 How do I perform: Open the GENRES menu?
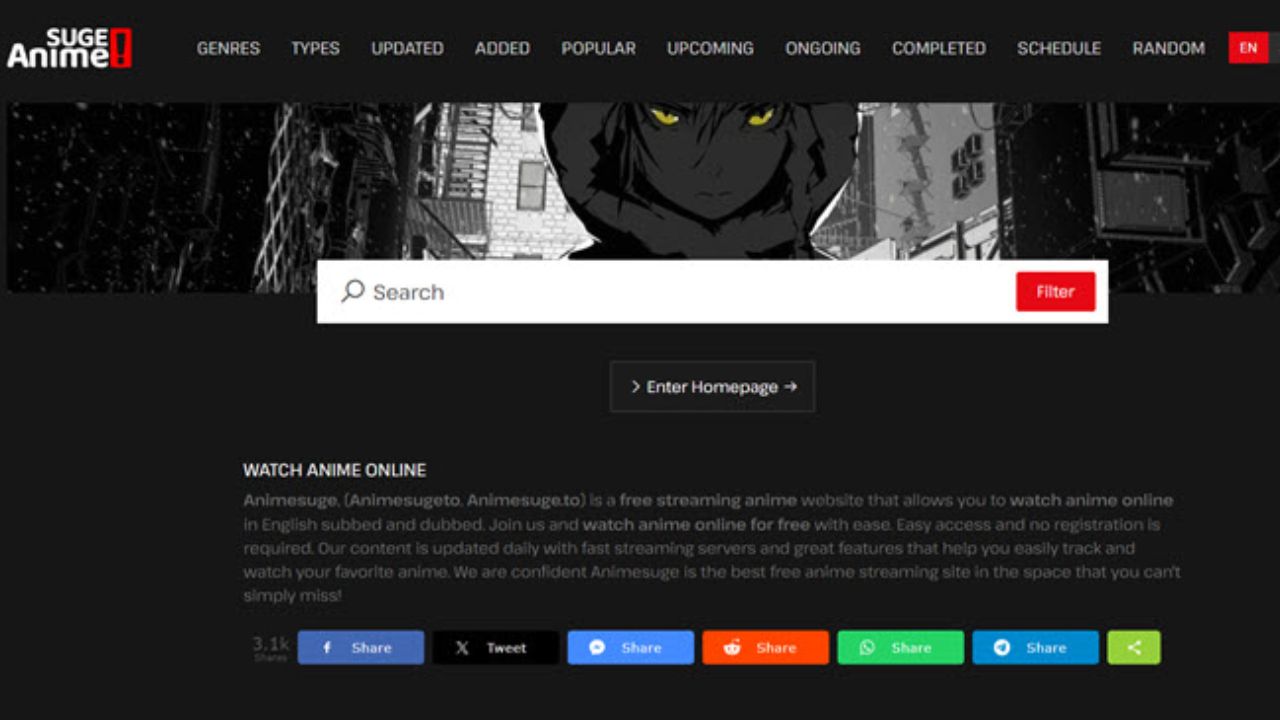[x=228, y=48]
